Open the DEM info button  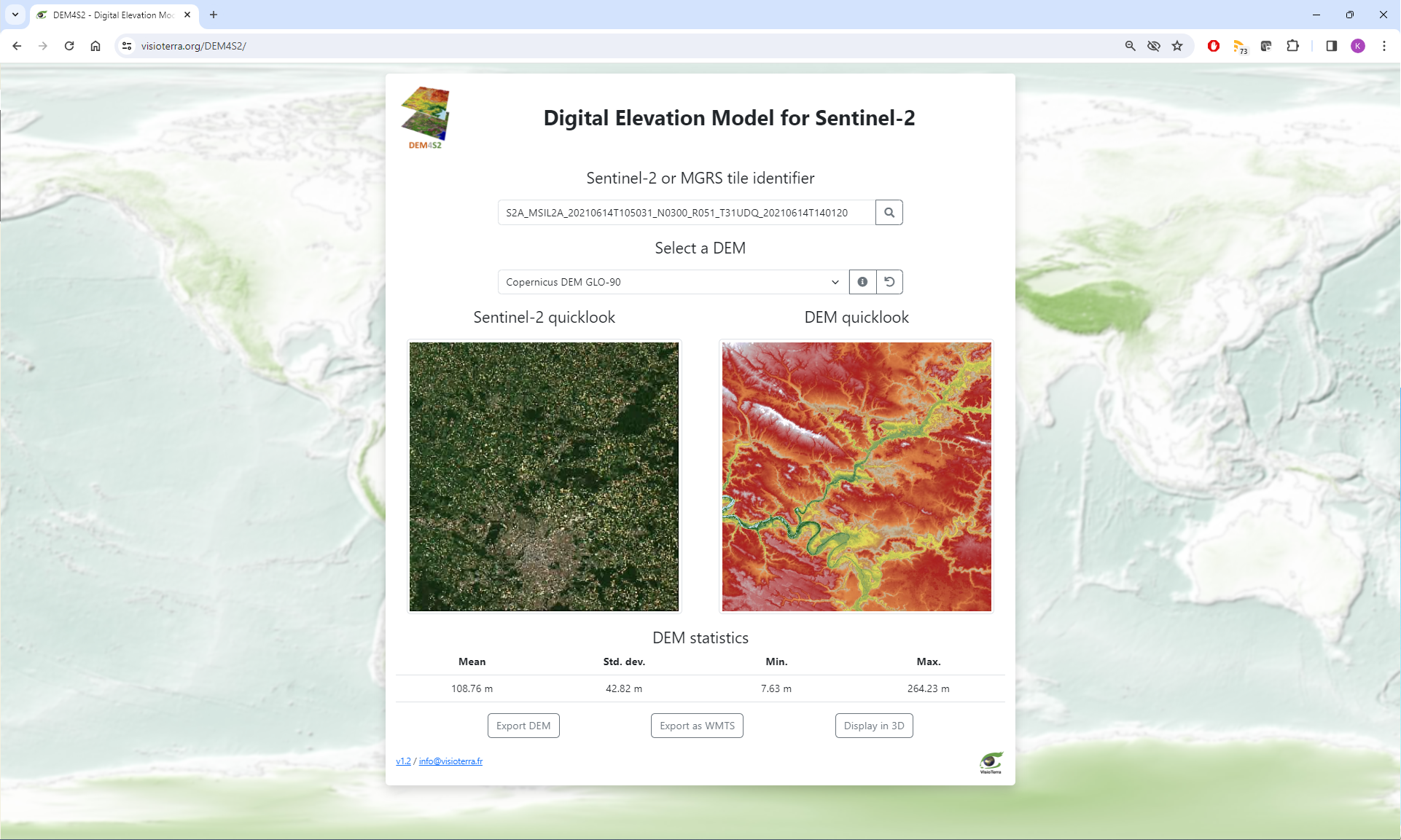(862, 282)
